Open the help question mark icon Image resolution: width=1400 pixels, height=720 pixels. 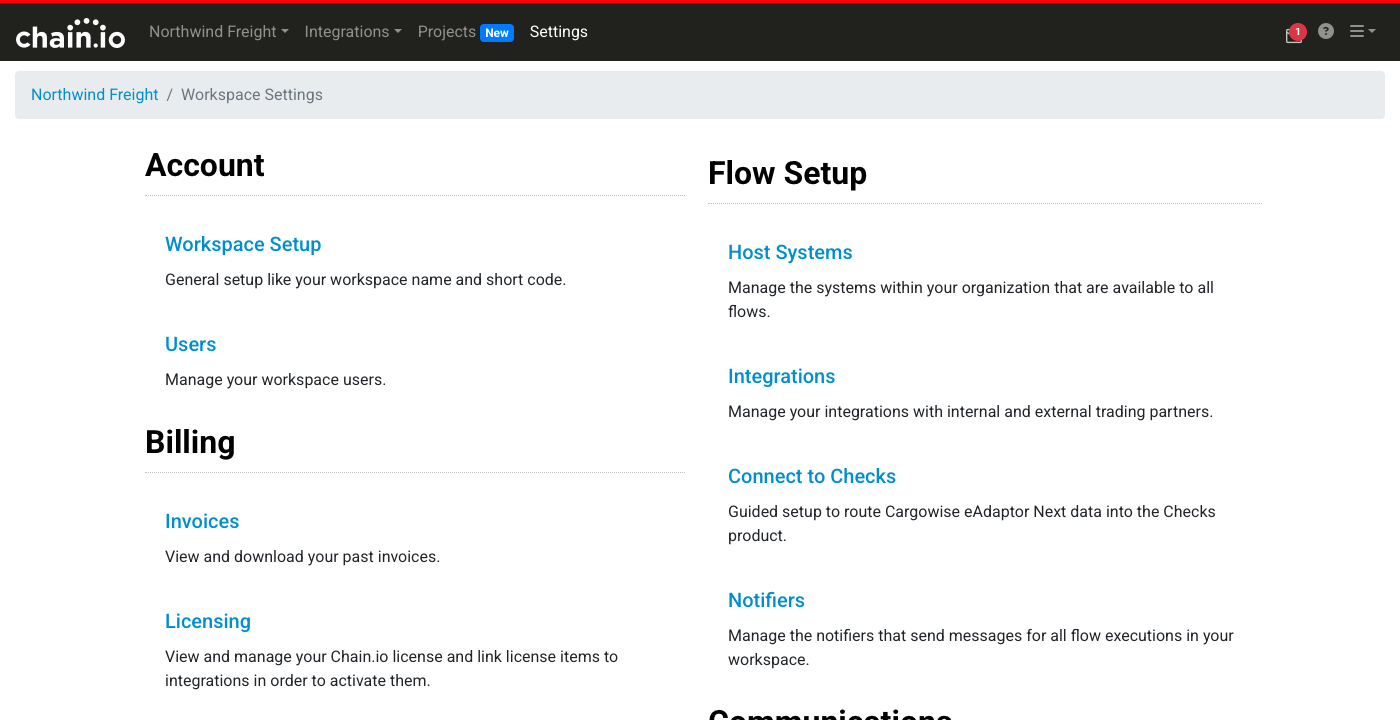[x=1326, y=31]
